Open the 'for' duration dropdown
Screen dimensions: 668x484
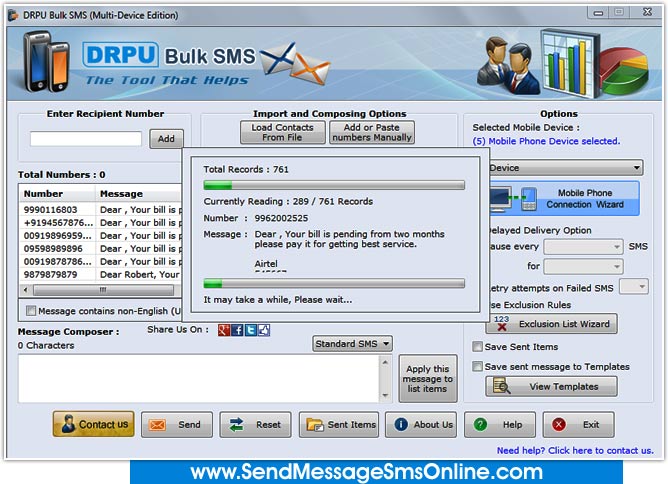tap(584, 267)
